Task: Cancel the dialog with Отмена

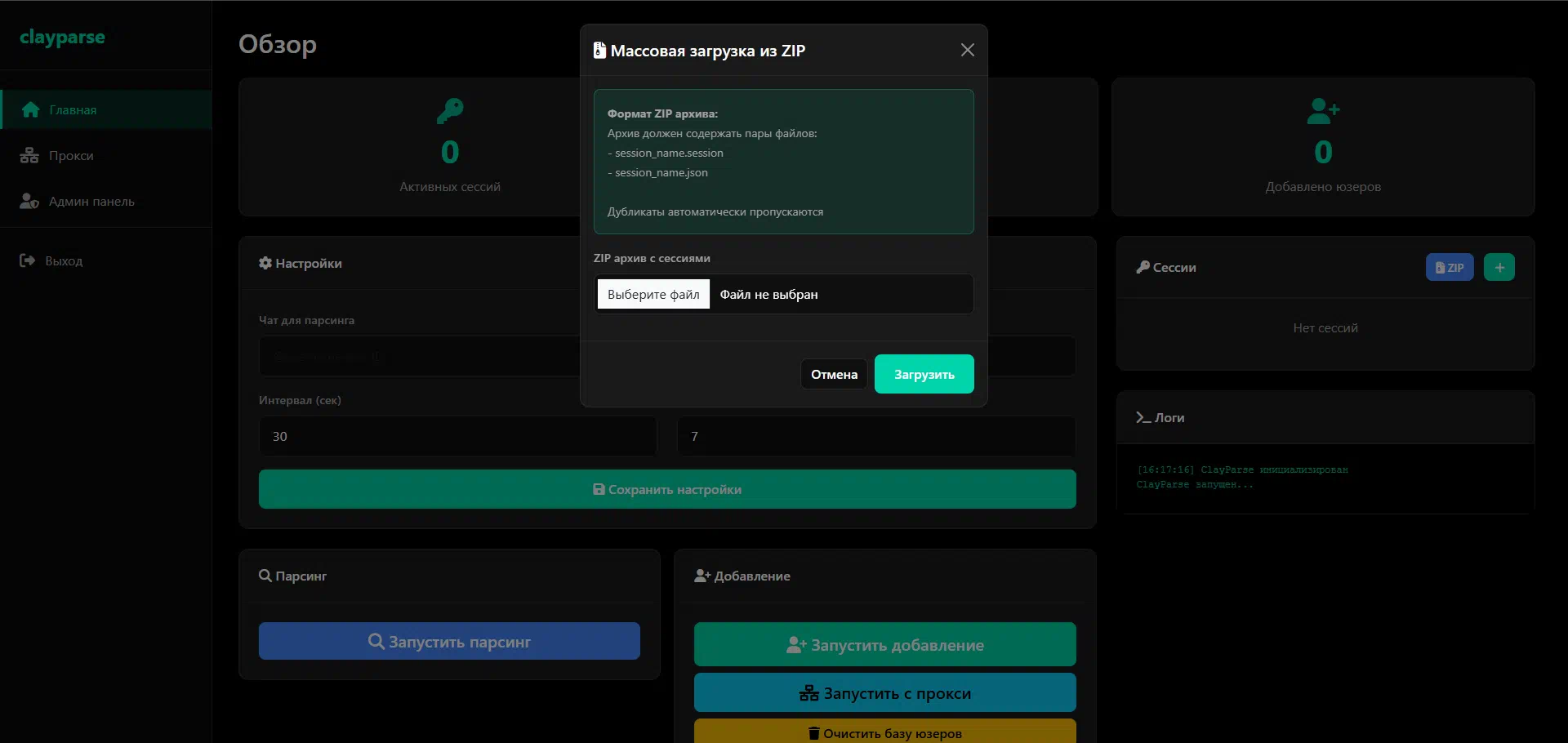Action: 834,374
